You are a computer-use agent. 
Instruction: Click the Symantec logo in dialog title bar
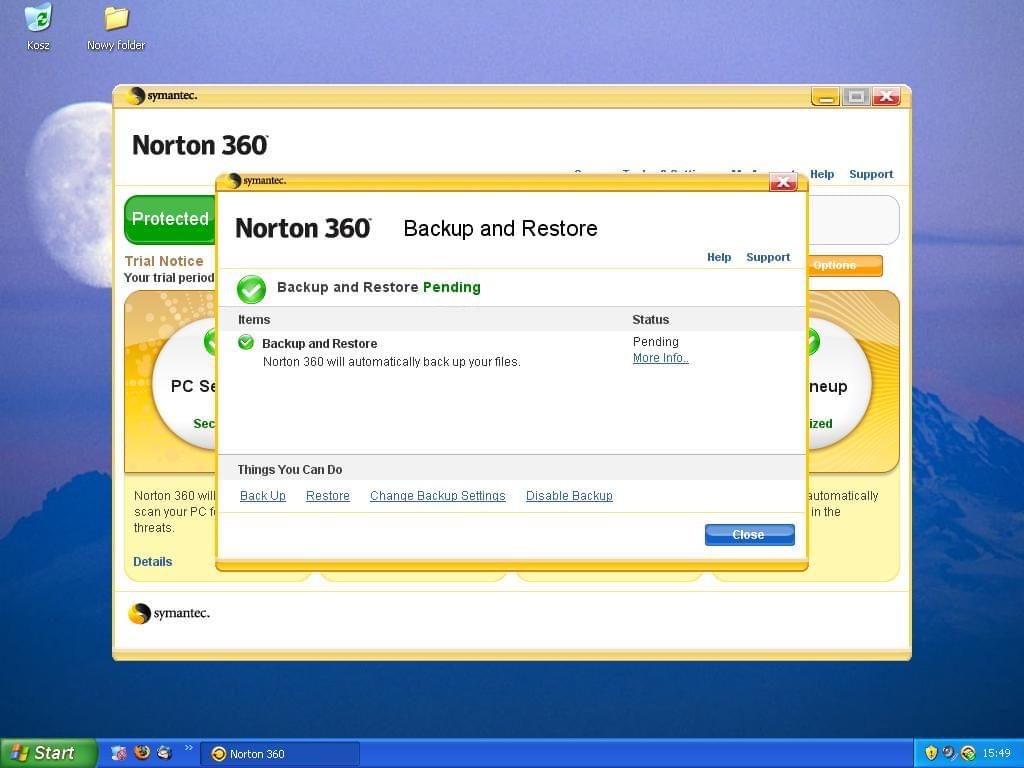coord(257,181)
